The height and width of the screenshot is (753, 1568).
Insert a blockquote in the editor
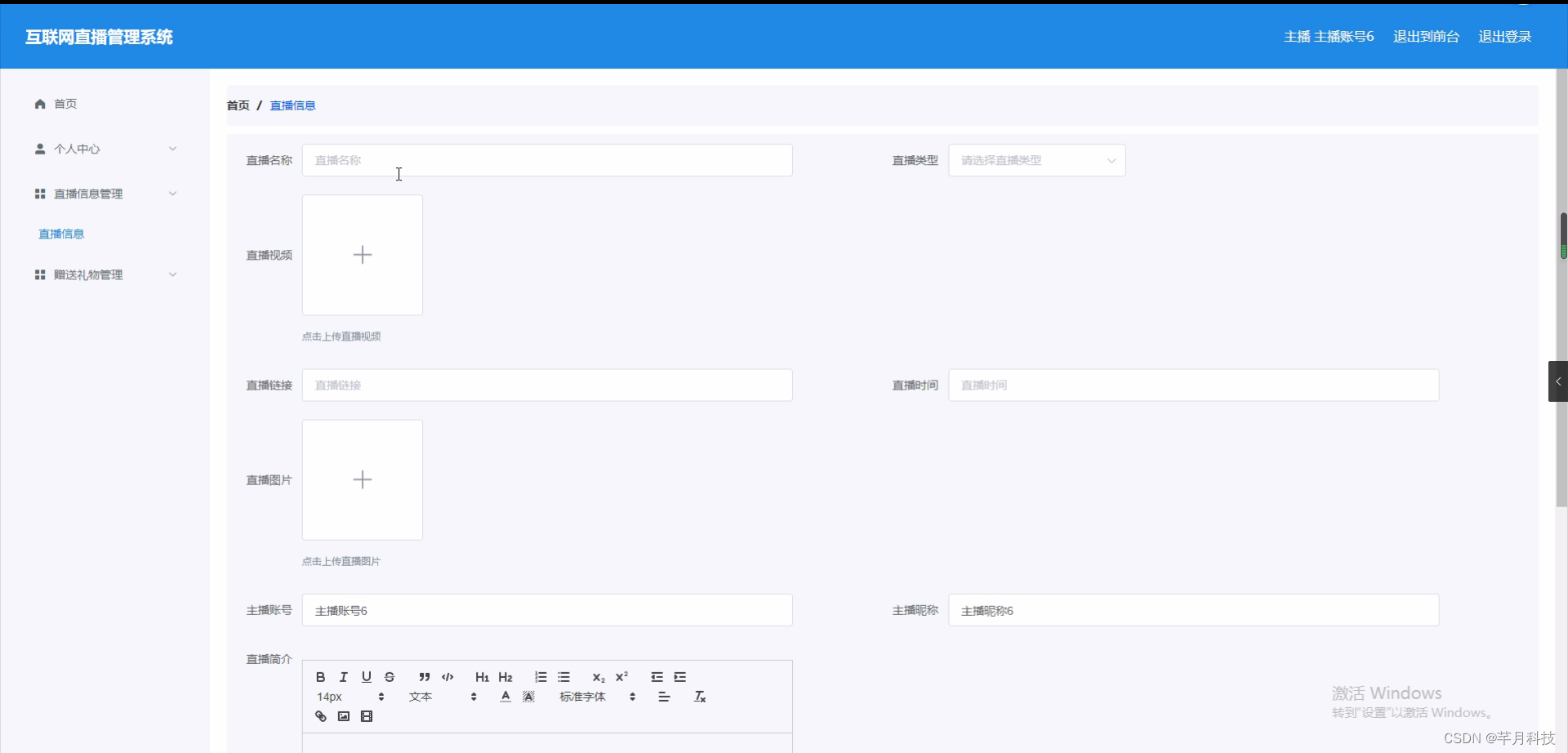424,676
